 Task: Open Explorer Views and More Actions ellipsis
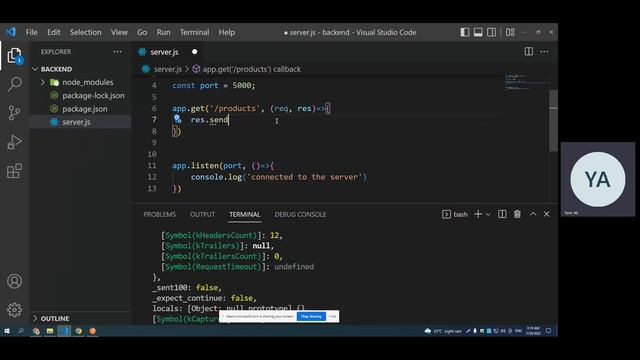tap(118, 51)
